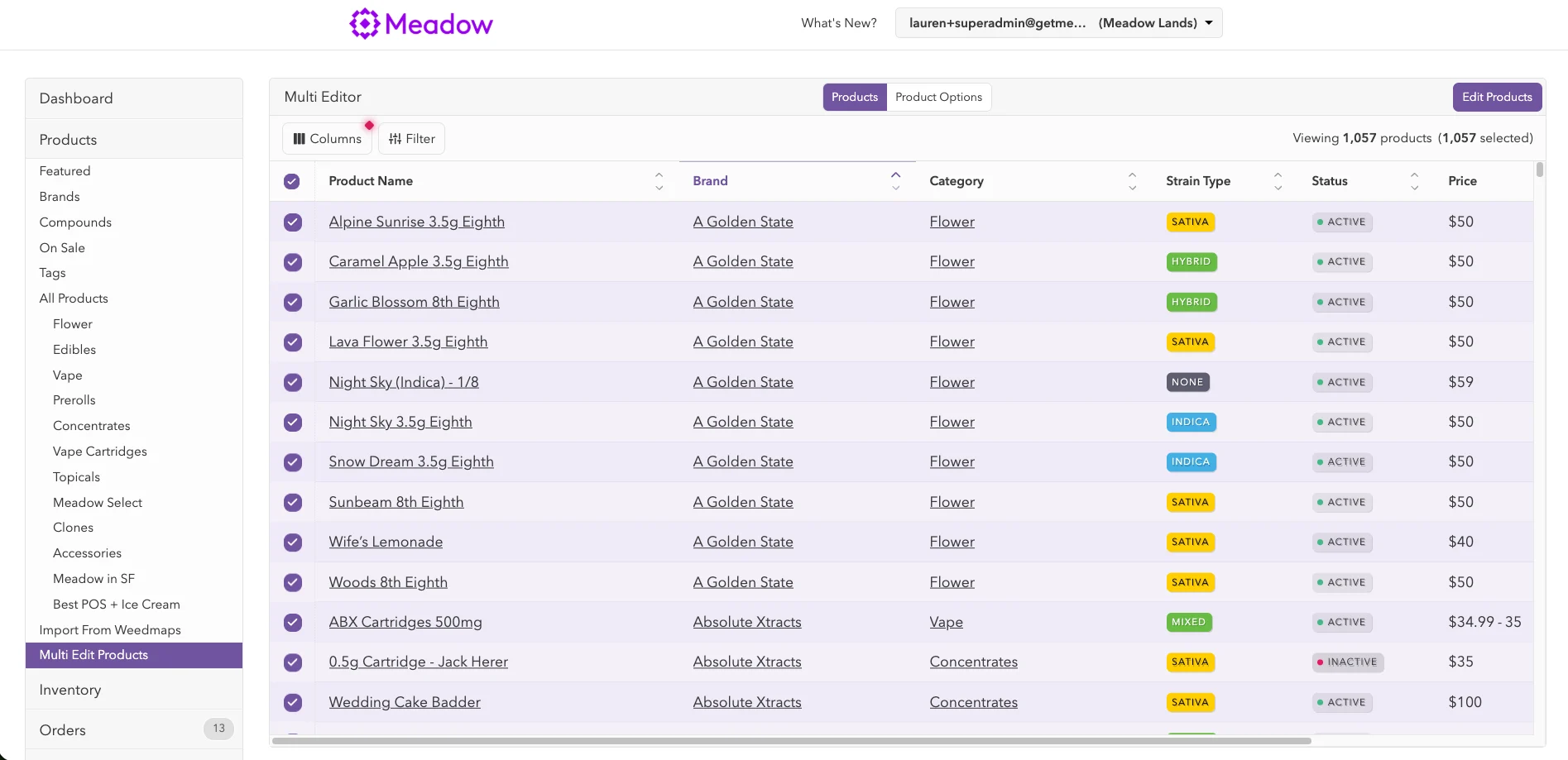Select the Products tab in Multi Editor
This screenshot has height=760, width=1568.
tap(855, 97)
